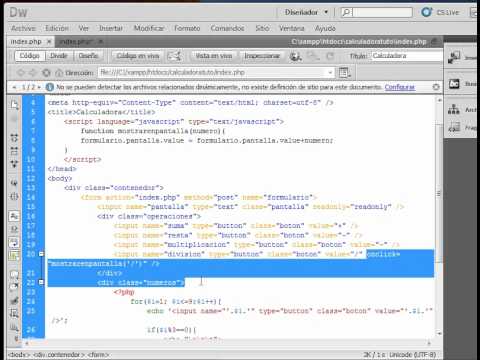Image resolution: width=480 pixels, height=360 pixels.
Task: Open the Ayuda menu
Action: (325, 28)
